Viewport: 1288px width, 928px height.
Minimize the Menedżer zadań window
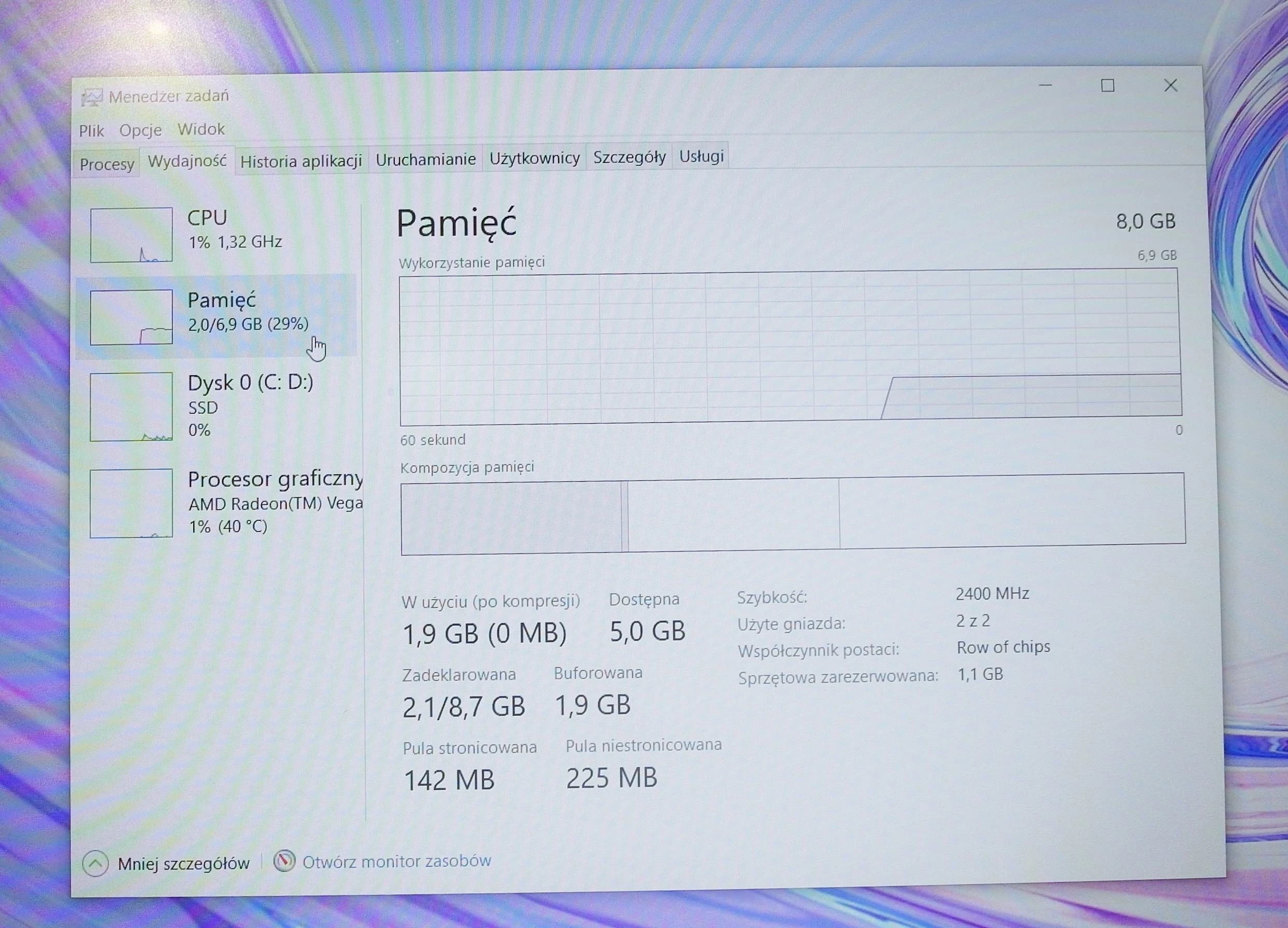[x=1046, y=85]
